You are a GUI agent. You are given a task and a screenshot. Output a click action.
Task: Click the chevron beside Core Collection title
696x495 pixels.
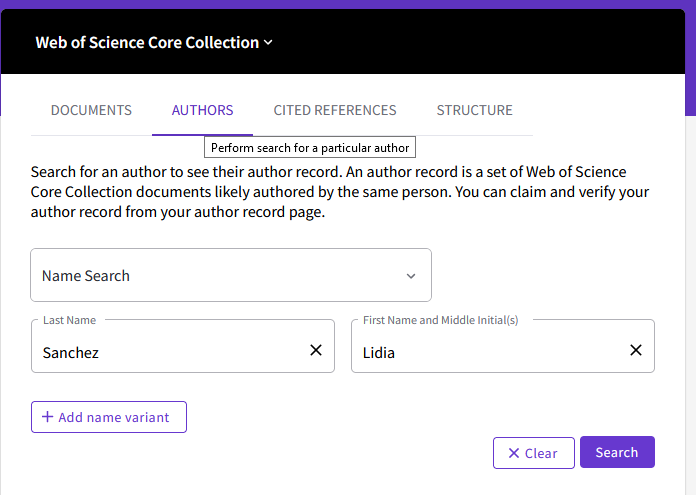click(x=268, y=43)
